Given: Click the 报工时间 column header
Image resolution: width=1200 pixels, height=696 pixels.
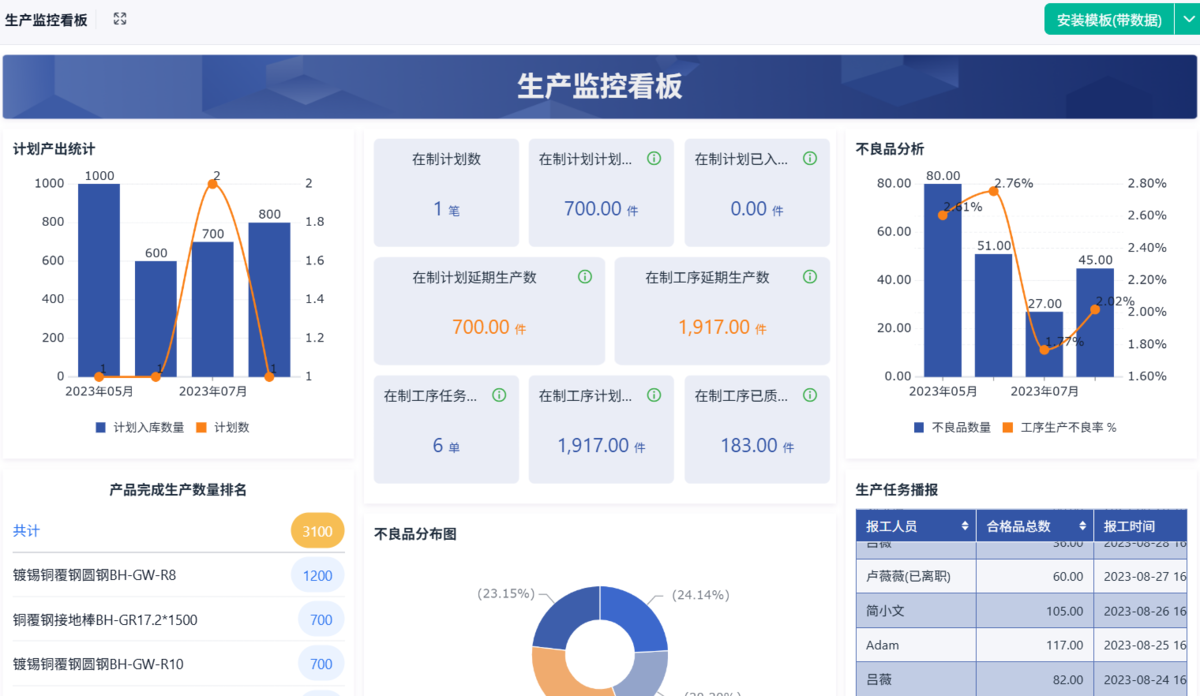Looking at the screenshot, I should 1140,526.
